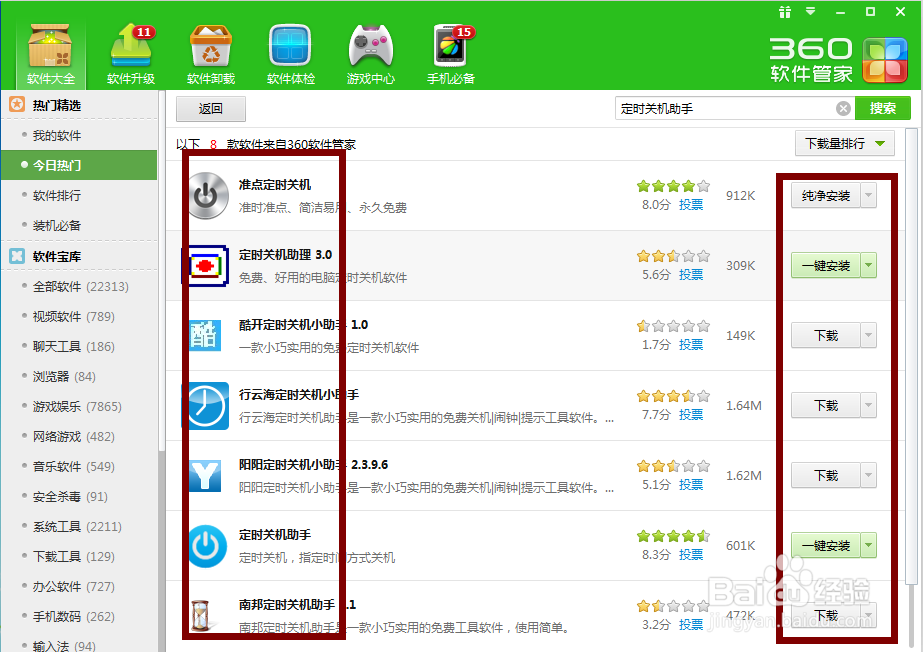This screenshot has height=652, width=923.
Task: Click the 定时关机助理 3.0 app icon
Action: point(206,265)
